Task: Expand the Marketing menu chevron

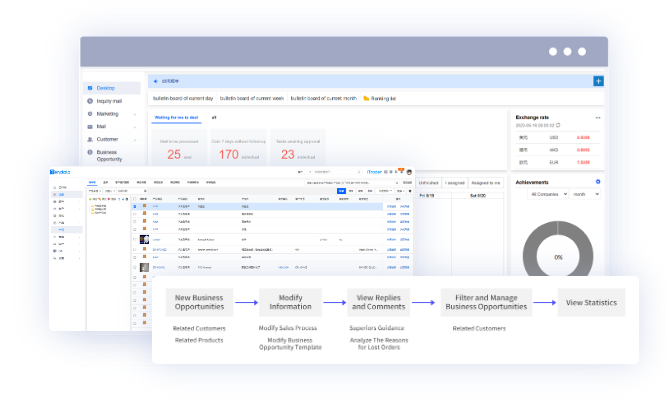Action: click(135, 114)
